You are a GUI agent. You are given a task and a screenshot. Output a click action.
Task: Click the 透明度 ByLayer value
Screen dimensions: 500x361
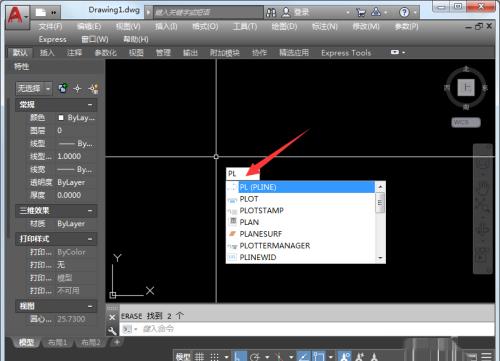[77, 182]
